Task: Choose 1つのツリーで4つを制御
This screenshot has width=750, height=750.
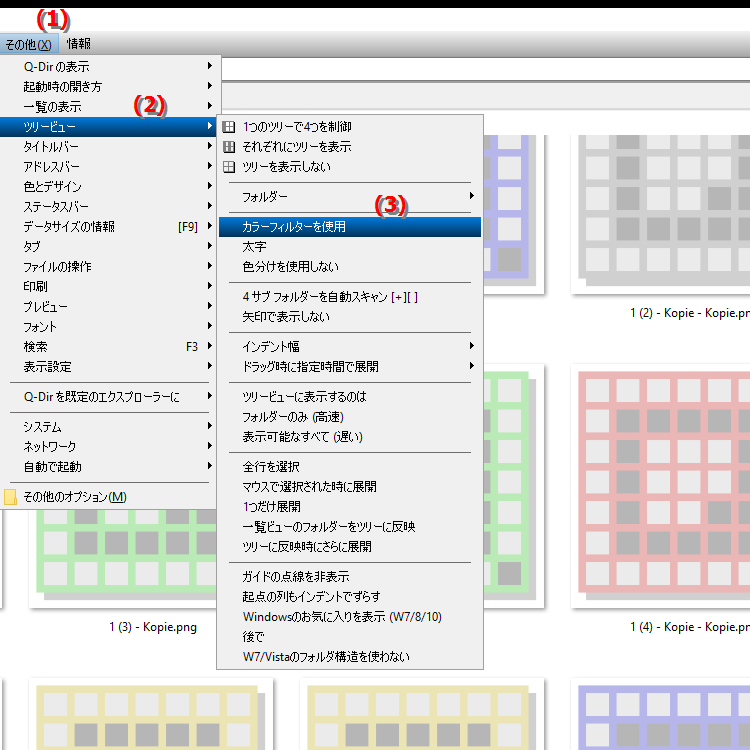Action: [x=350, y=127]
